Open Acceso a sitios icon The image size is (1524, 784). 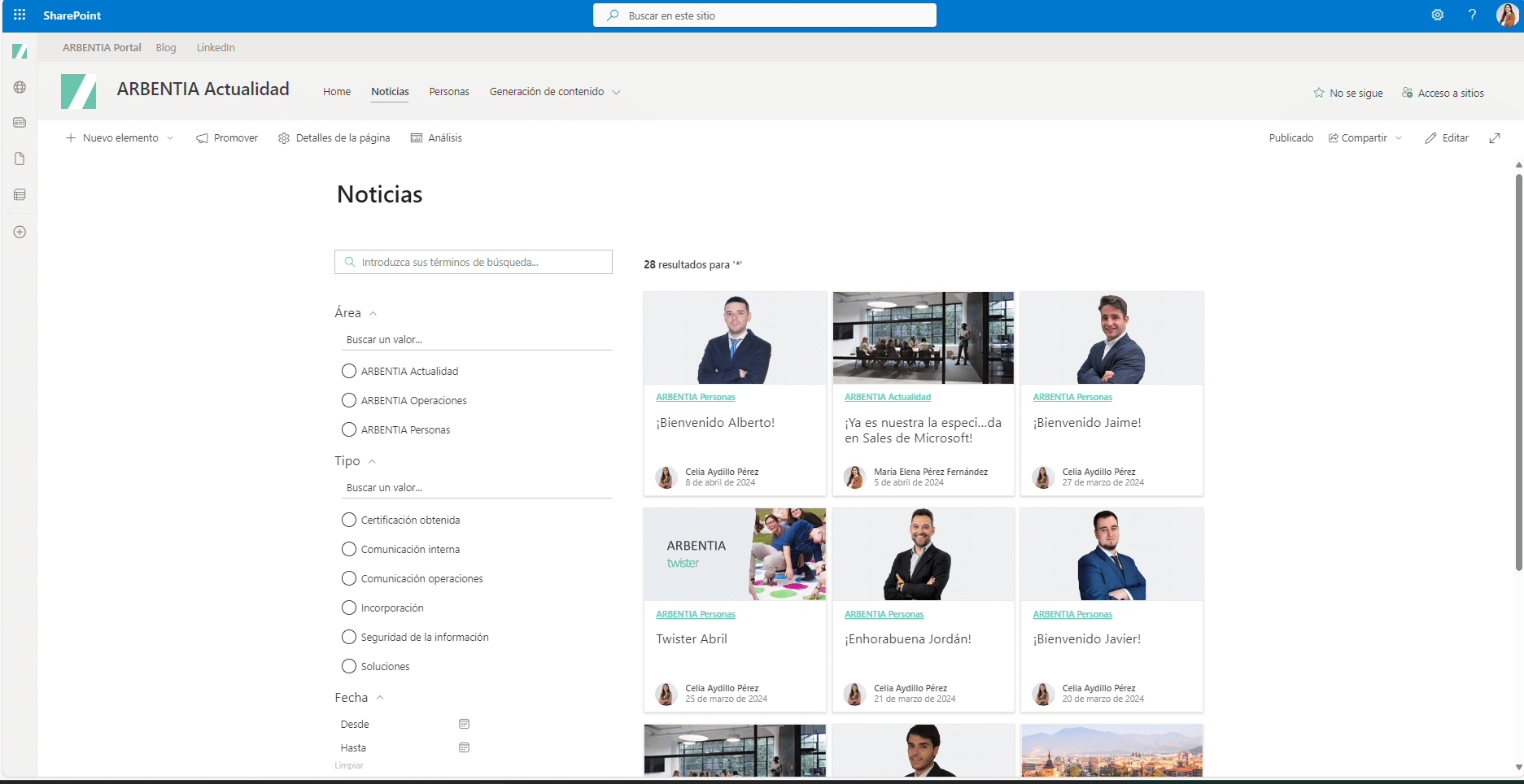(x=1407, y=93)
